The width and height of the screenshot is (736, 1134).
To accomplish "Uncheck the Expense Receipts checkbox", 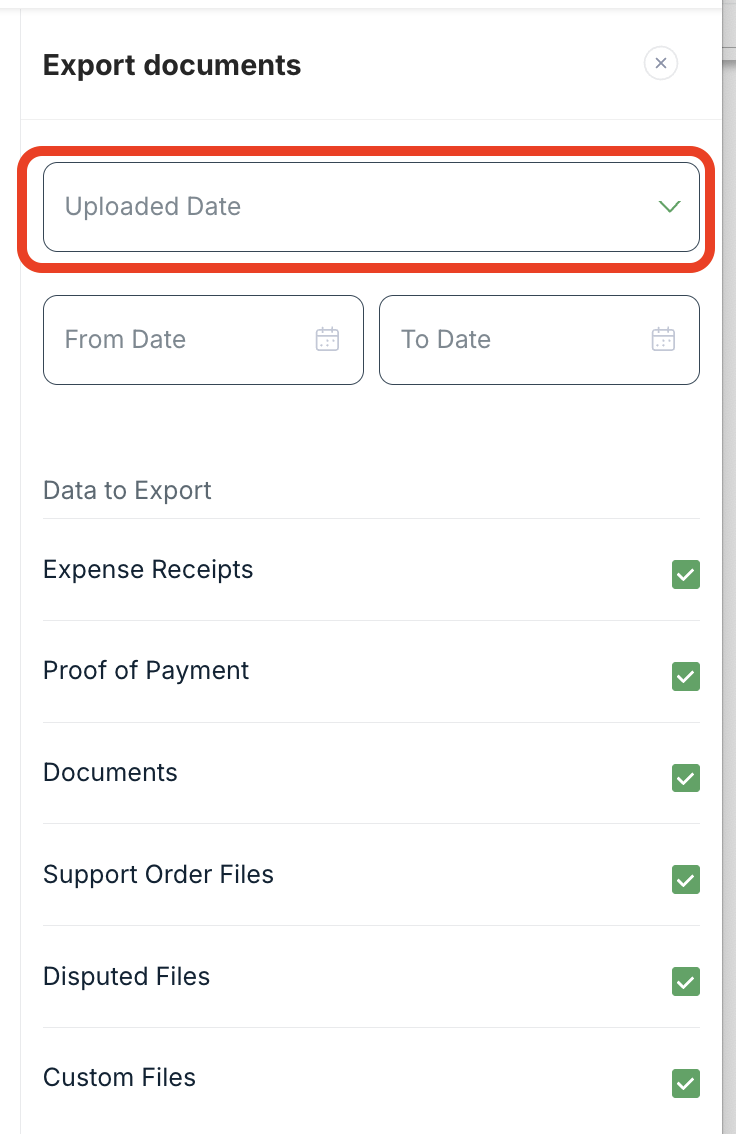I will tap(685, 575).
